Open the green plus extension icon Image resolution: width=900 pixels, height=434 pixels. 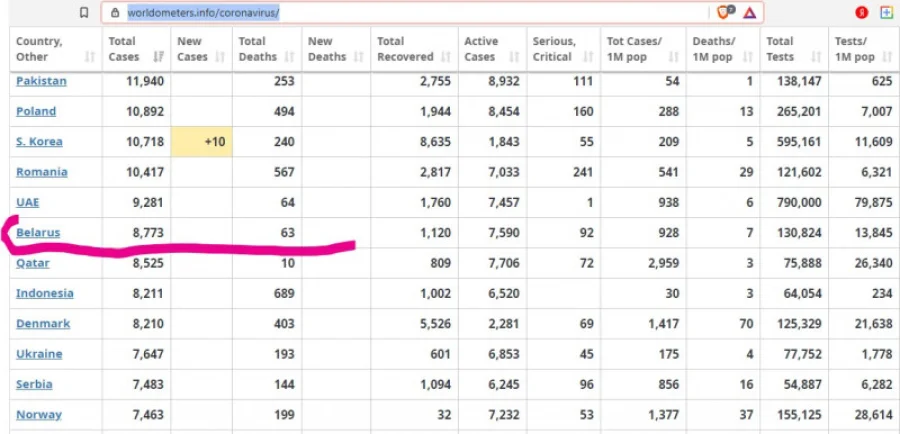point(885,13)
